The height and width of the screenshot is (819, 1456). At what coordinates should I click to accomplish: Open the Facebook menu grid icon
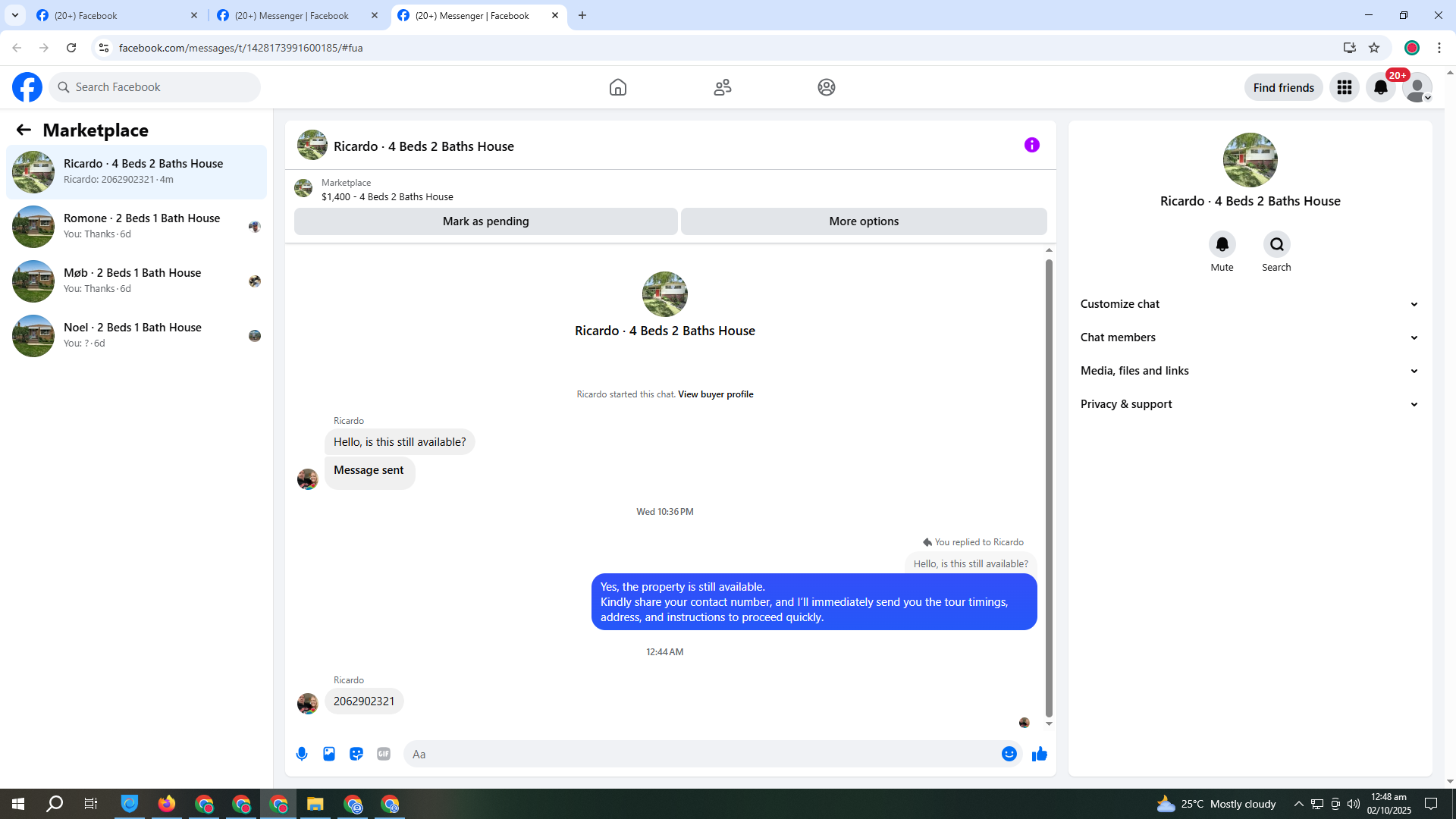(x=1344, y=87)
